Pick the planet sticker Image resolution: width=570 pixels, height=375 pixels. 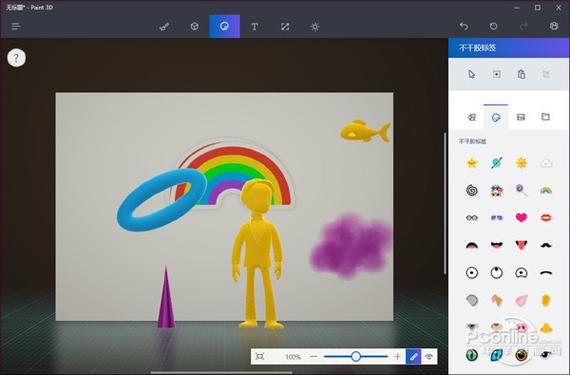click(497, 163)
